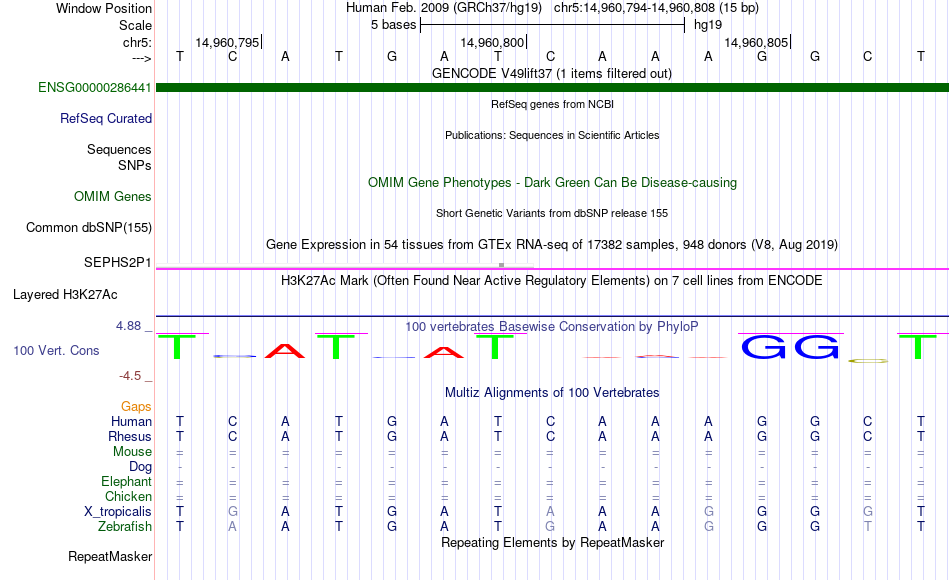This screenshot has width=950, height=580.
Task: Click OMIM Gene Phenotypes track title
Action: [x=552, y=182]
